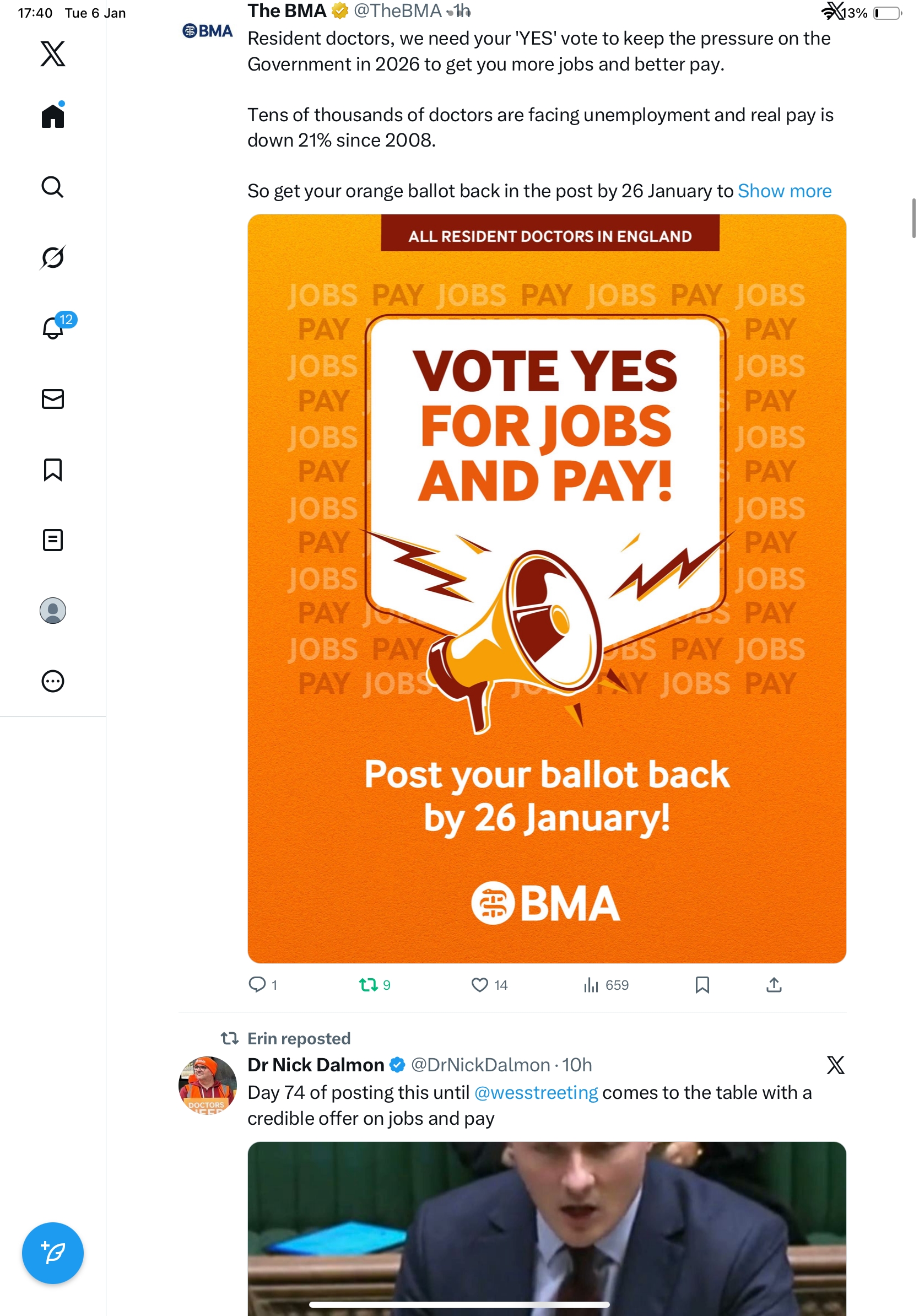Open share options for BMA post
Image resolution: width=919 pixels, height=1316 pixels.
pyautogui.click(x=774, y=985)
